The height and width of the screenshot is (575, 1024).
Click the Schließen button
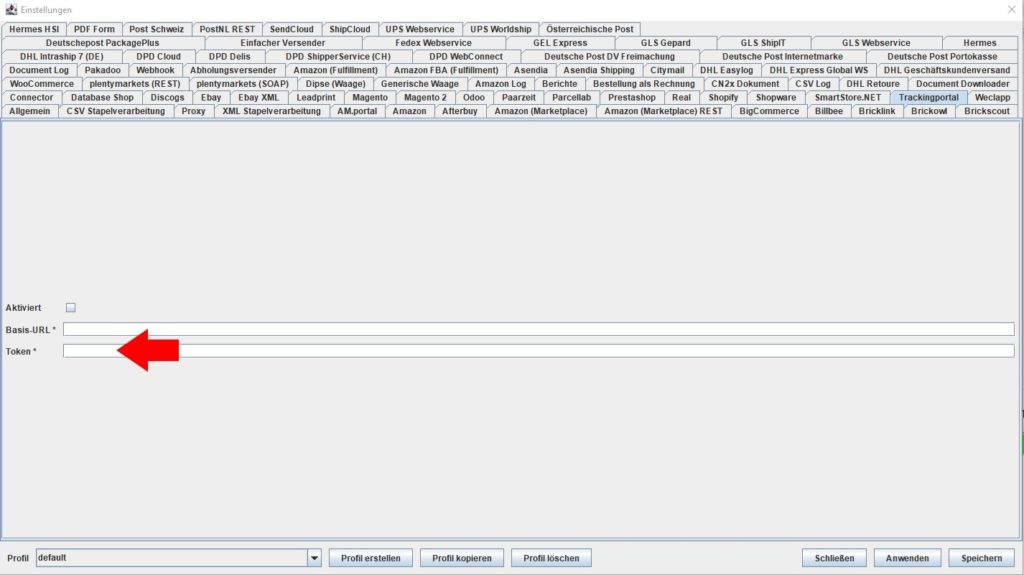click(834, 558)
